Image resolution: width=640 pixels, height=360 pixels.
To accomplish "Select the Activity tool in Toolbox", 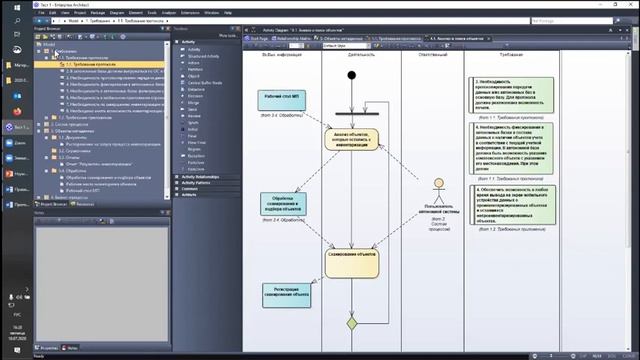I will [x=194, y=49].
